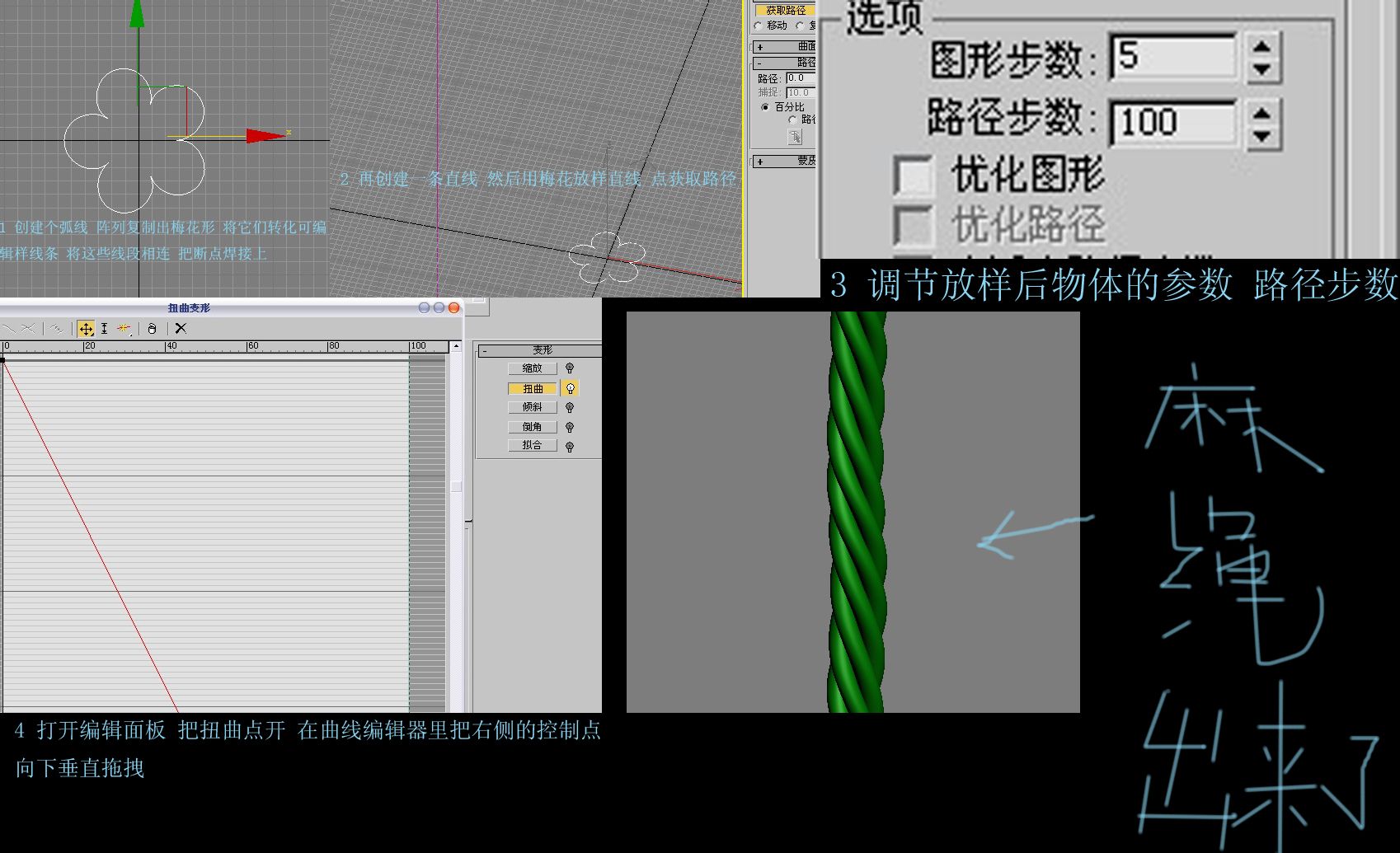This screenshot has width=1400, height=853.
Task: Toggle the active lightbulb next to 扭曲
Action: [x=570, y=388]
